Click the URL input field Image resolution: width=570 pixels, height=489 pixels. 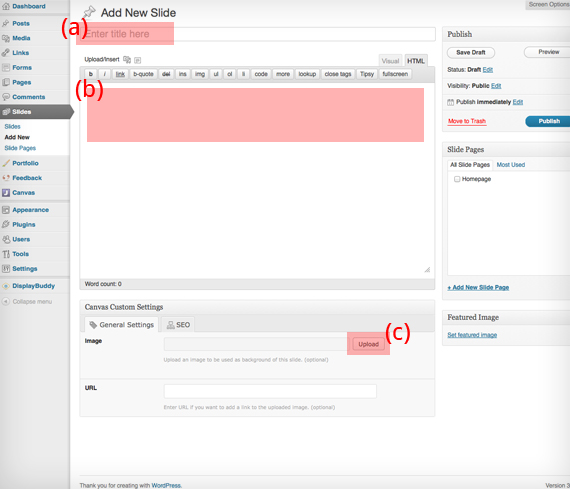pyautogui.click(x=270, y=391)
